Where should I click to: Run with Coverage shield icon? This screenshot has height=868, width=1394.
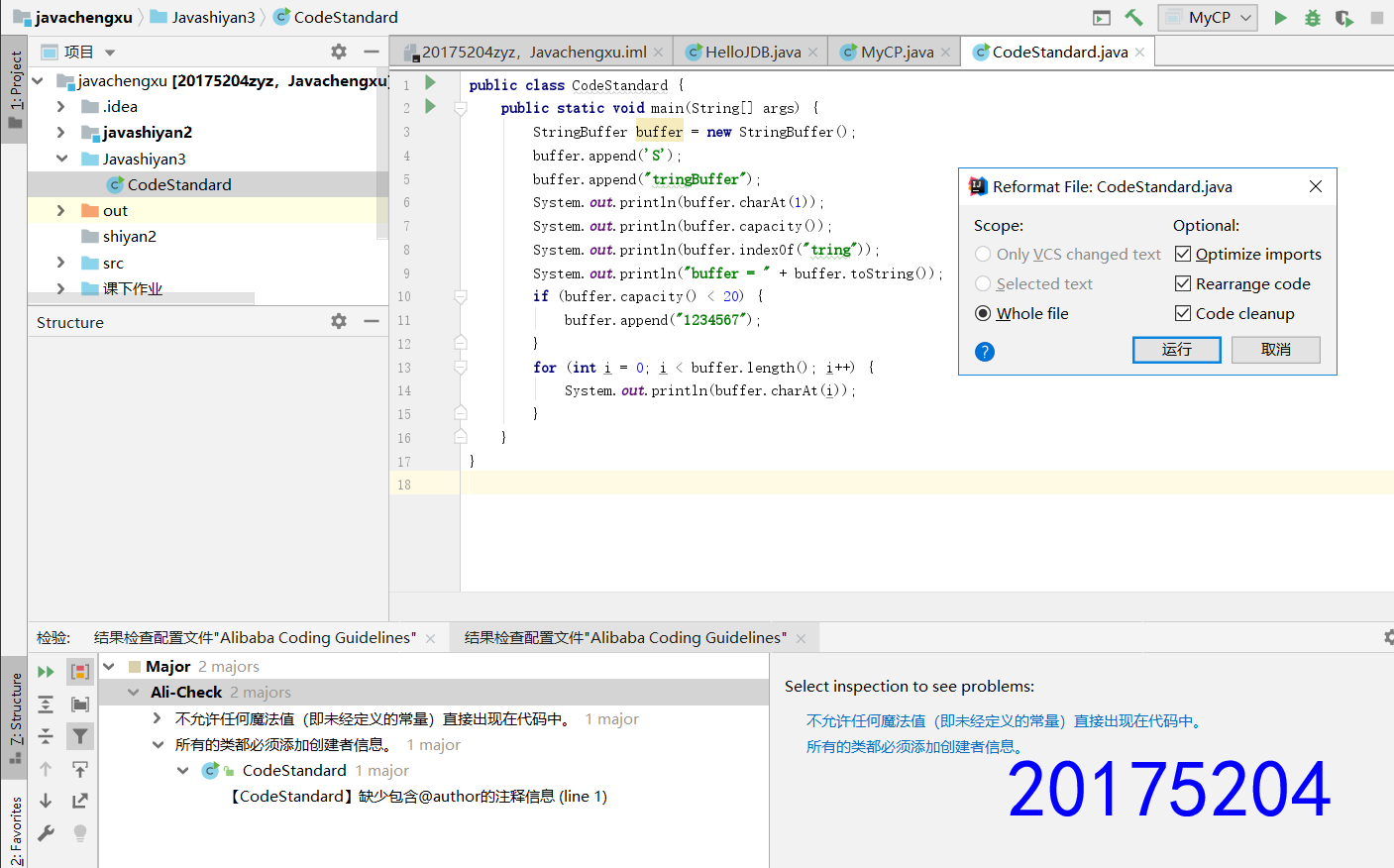pos(1343,18)
